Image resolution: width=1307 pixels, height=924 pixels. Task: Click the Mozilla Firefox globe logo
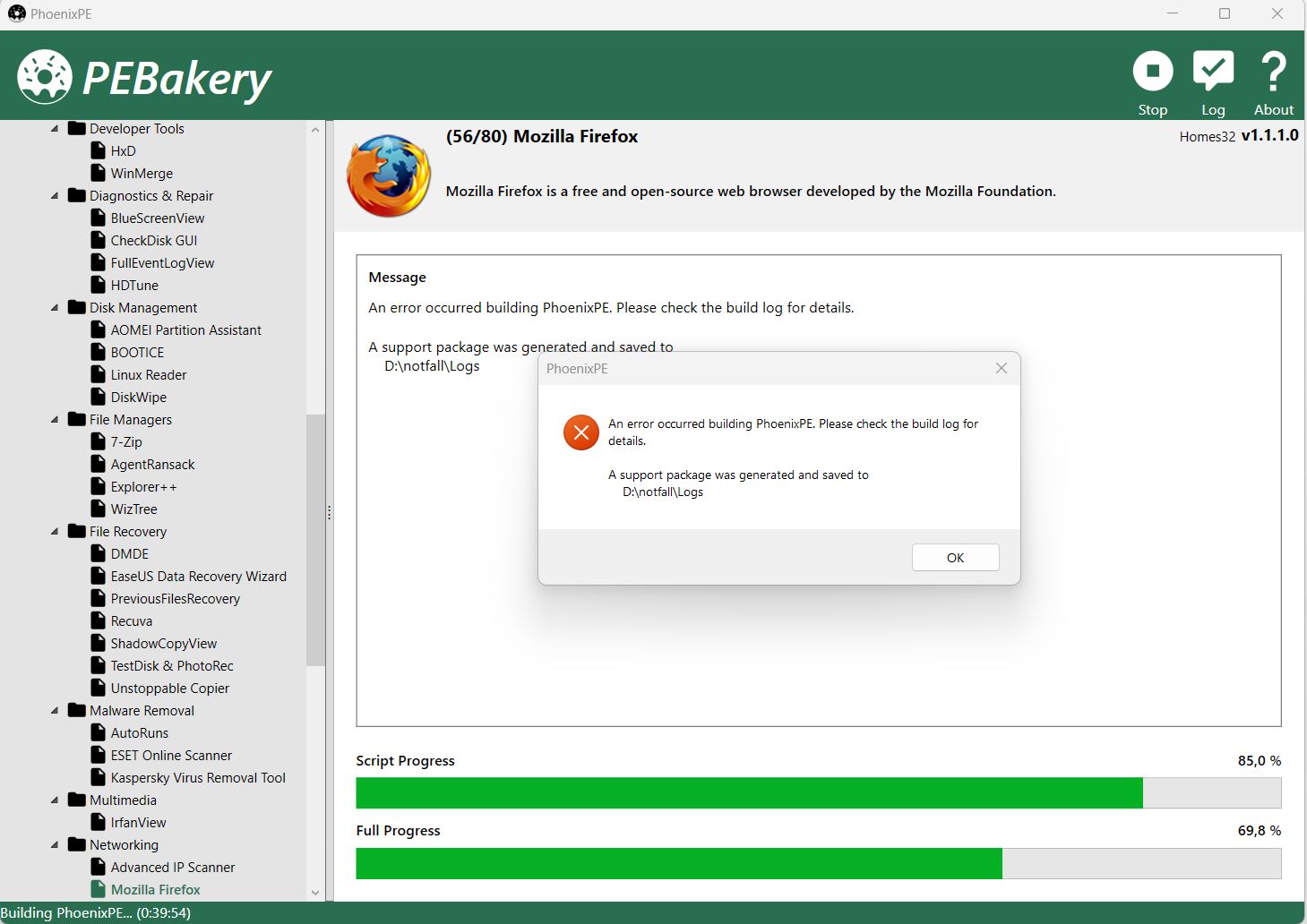pyautogui.click(x=389, y=176)
